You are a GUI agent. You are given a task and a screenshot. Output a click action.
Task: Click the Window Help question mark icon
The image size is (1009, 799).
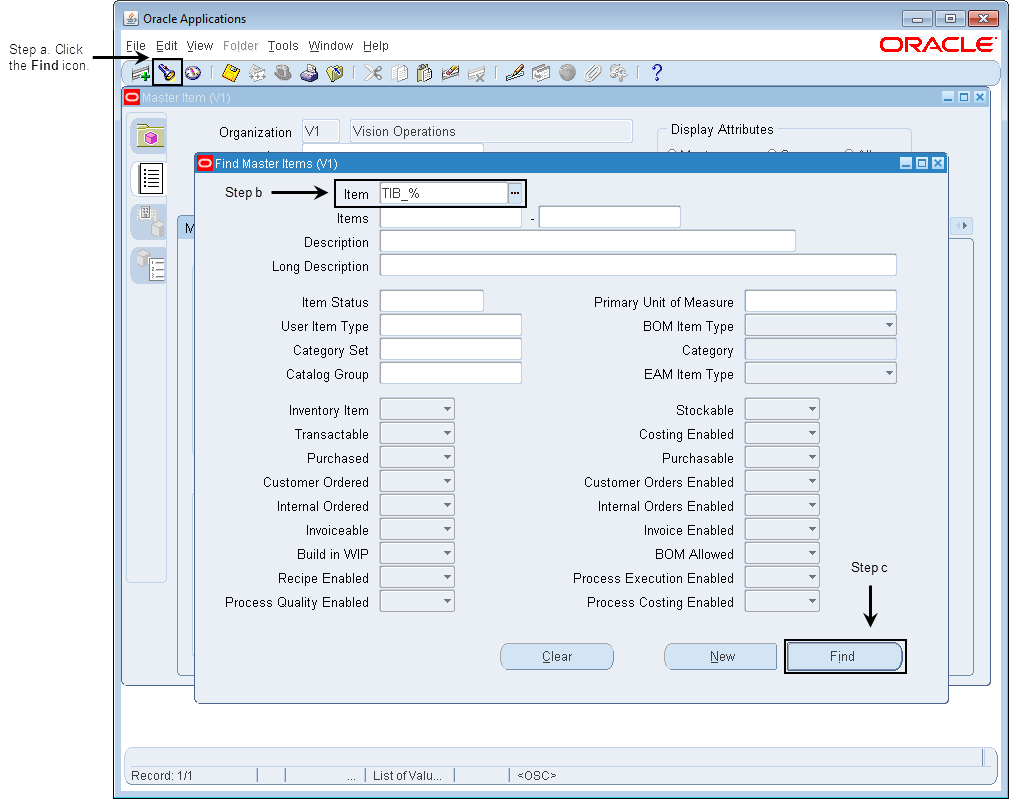tap(656, 73)
